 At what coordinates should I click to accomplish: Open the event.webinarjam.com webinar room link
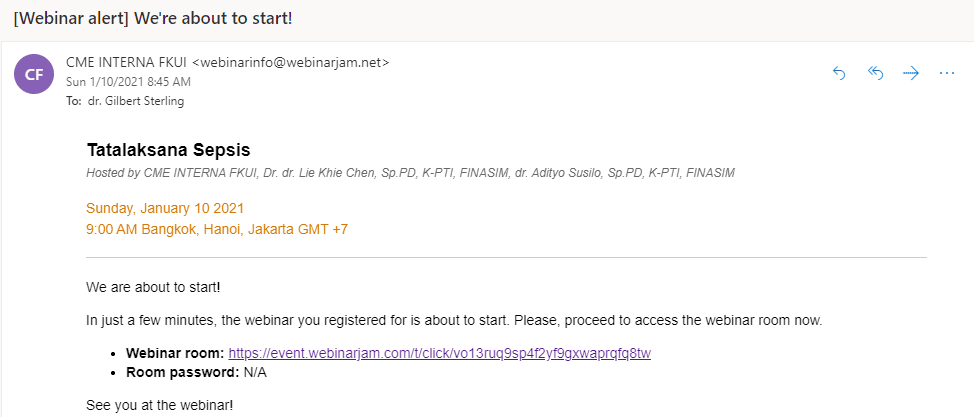440,354
